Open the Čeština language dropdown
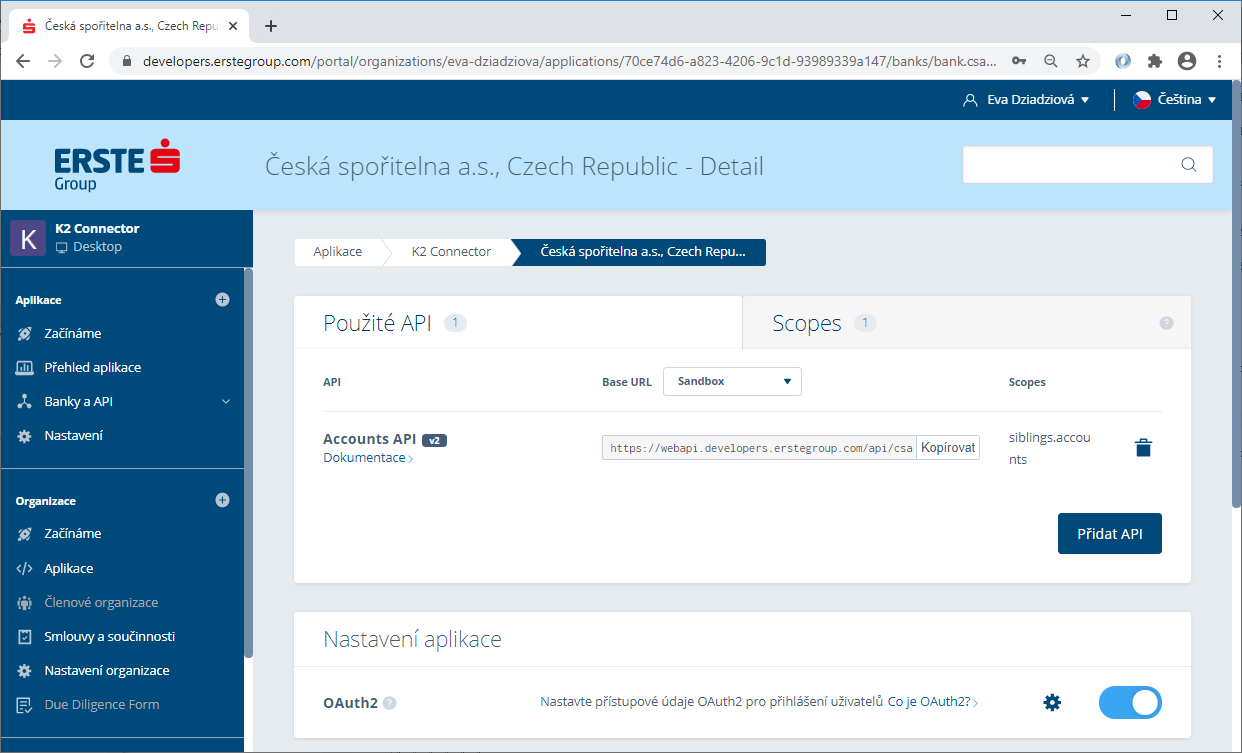The height and width of the screenshot is (753, 1242). [x=1174, y=100]
